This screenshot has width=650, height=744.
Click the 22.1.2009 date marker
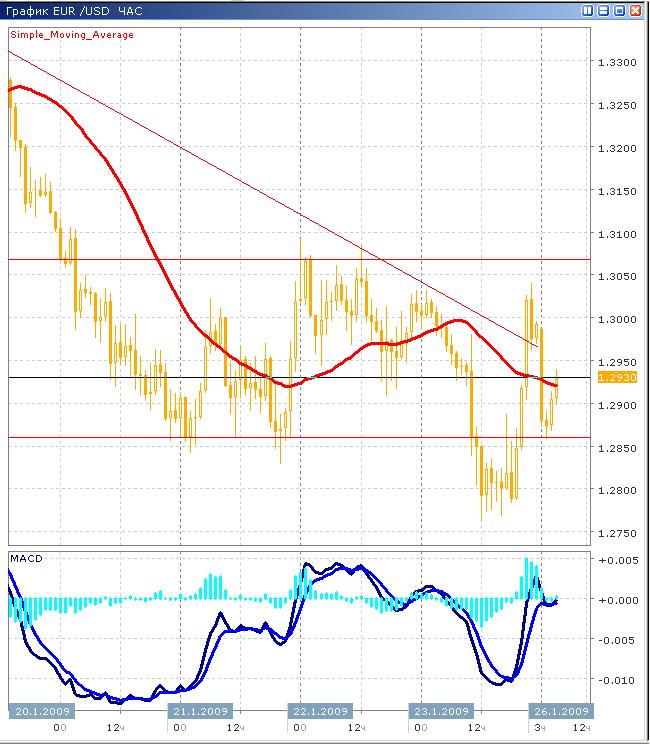[322, 711]
